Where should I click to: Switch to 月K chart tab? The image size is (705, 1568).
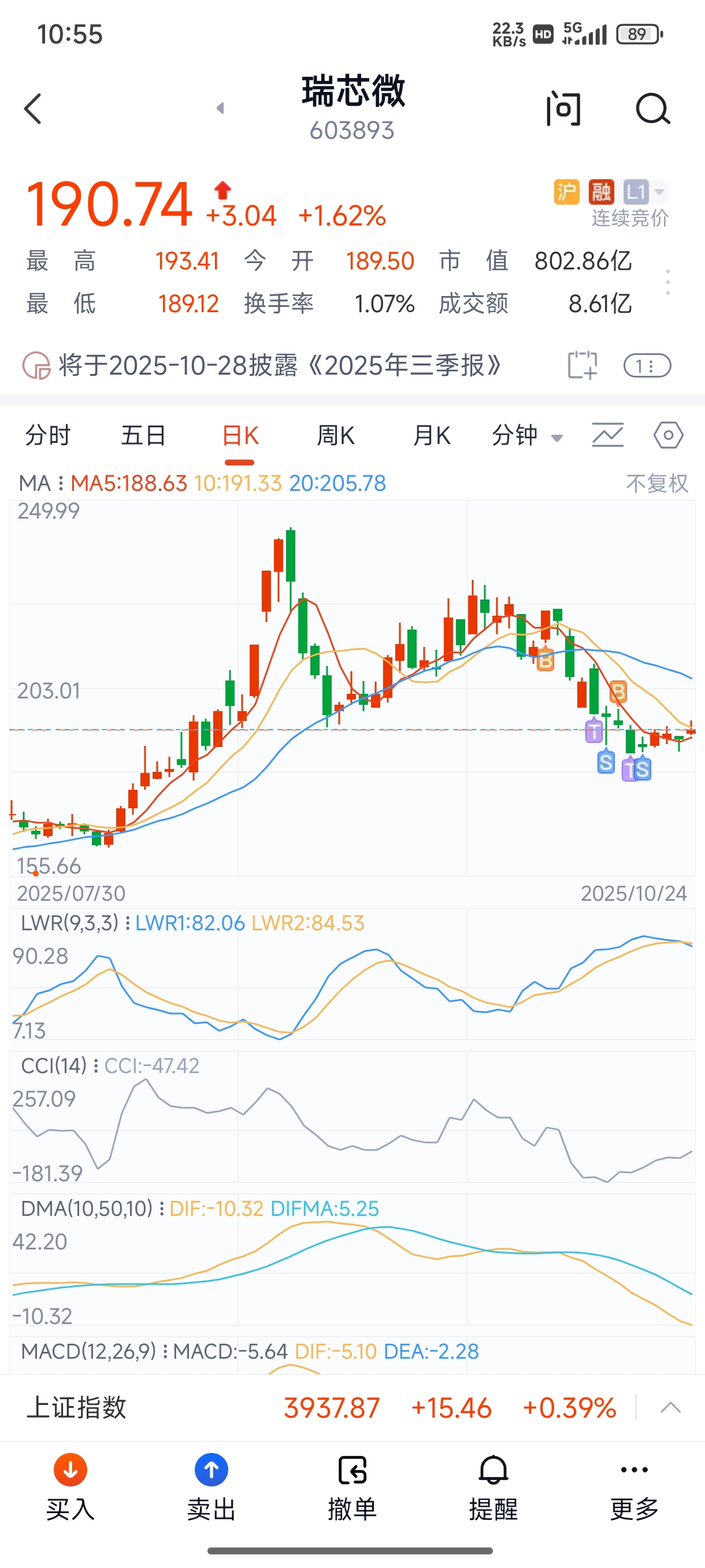coord(431,436)
